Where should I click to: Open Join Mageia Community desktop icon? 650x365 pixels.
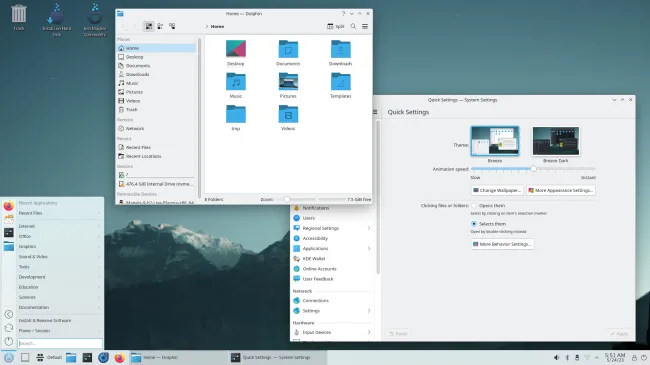point(95,20)
